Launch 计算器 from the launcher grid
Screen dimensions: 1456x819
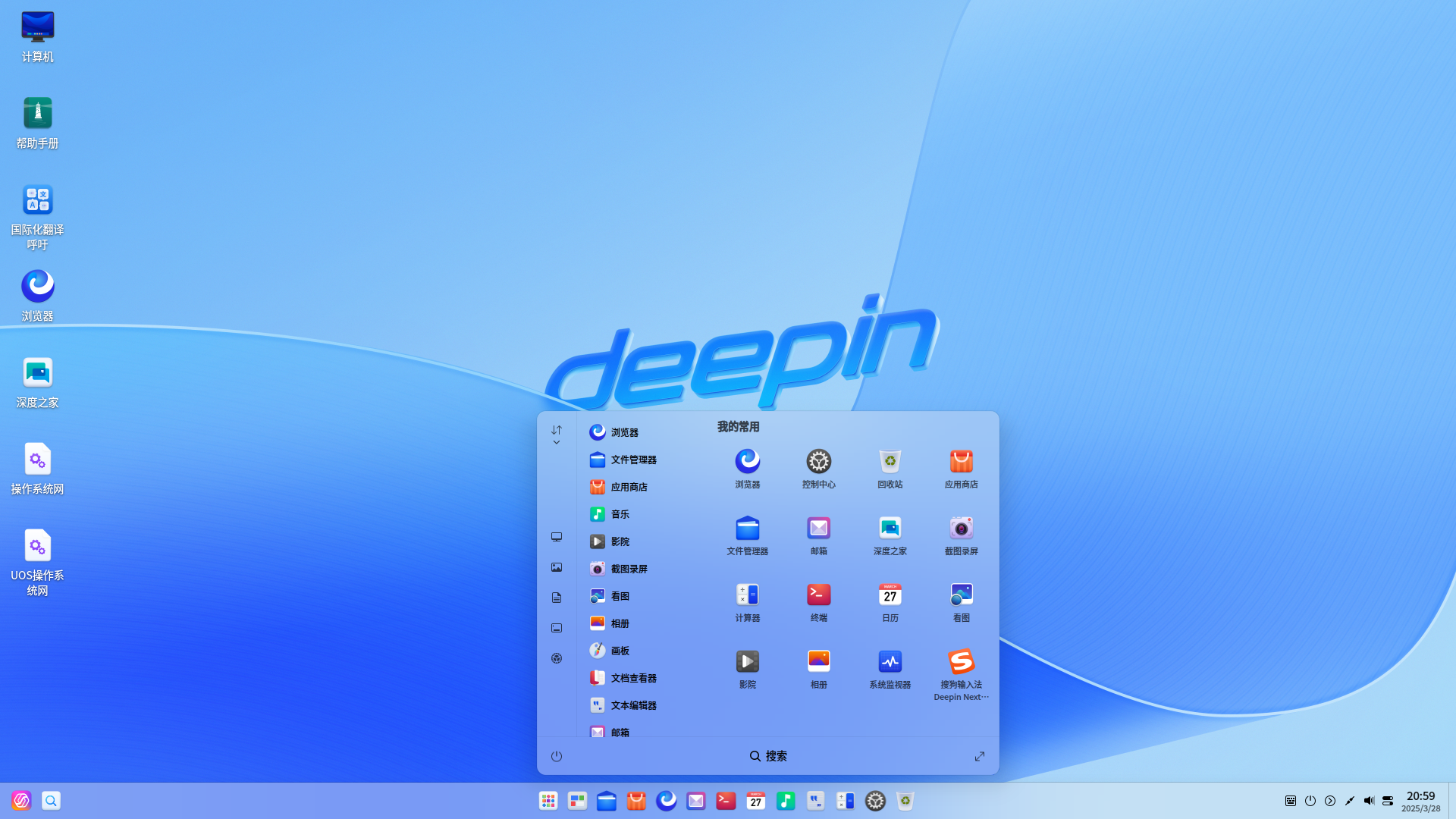click(747, 601)
